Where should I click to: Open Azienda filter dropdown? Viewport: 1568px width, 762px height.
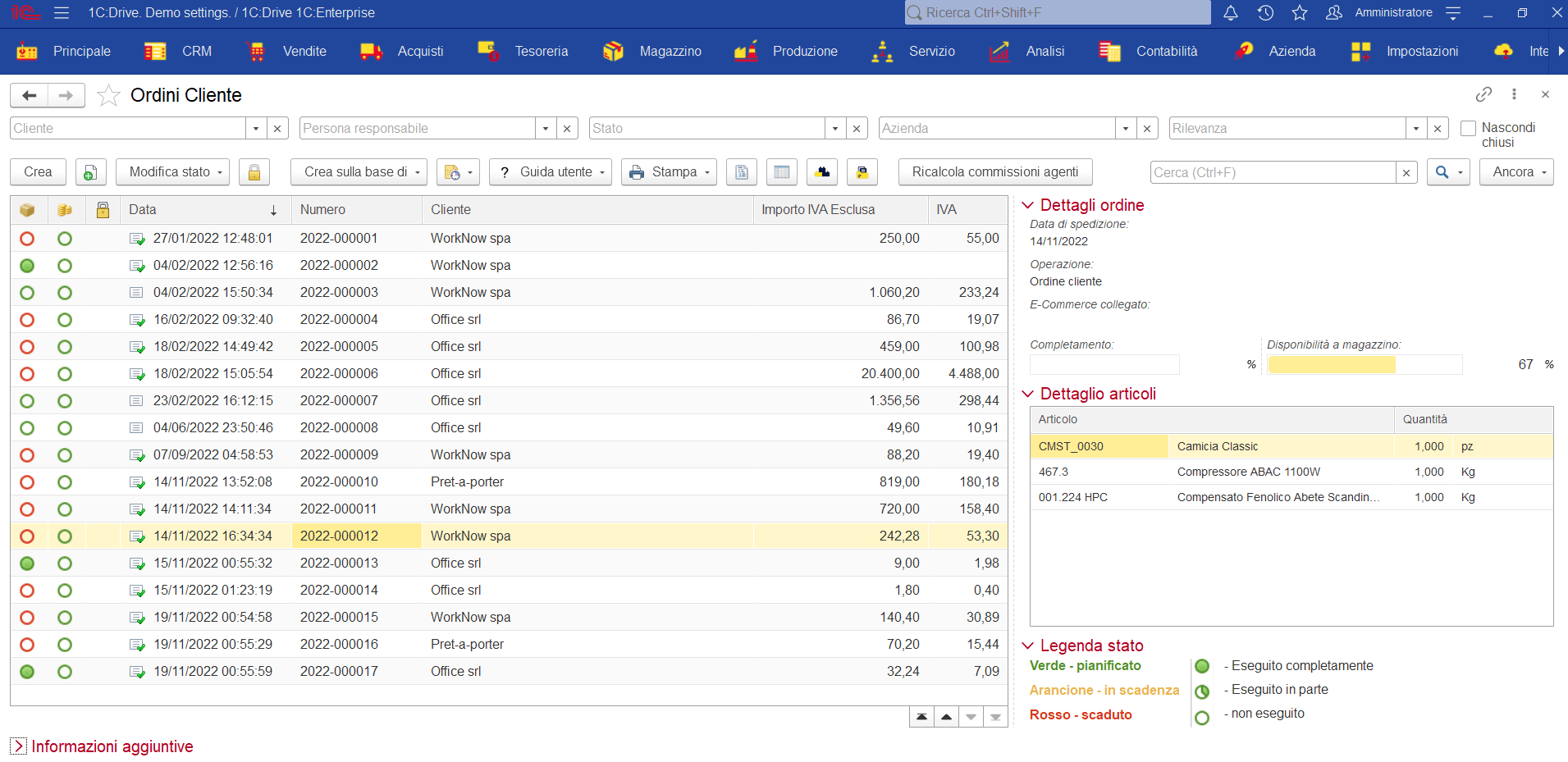point(1126,129)
